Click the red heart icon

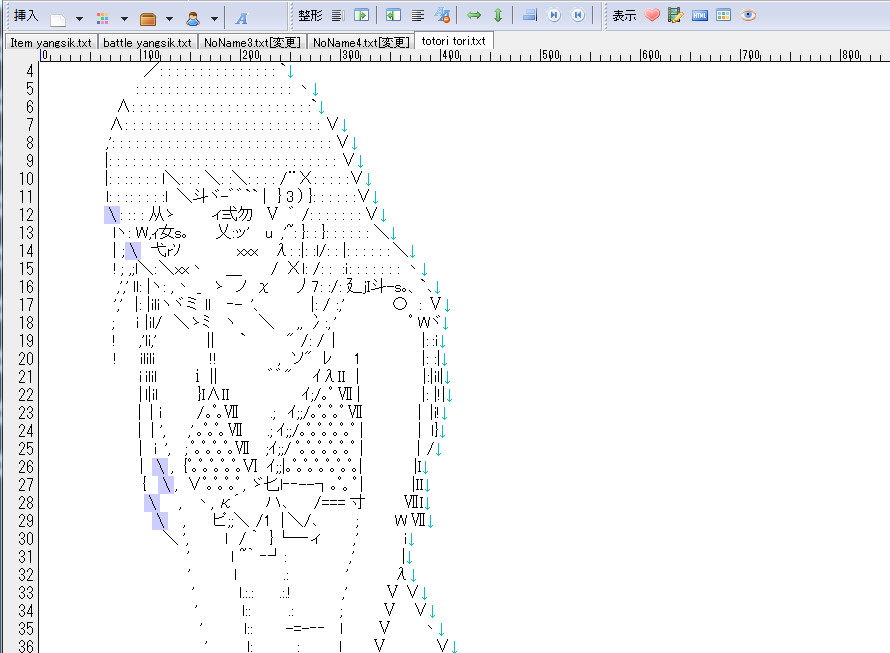[x=652, y=16]
